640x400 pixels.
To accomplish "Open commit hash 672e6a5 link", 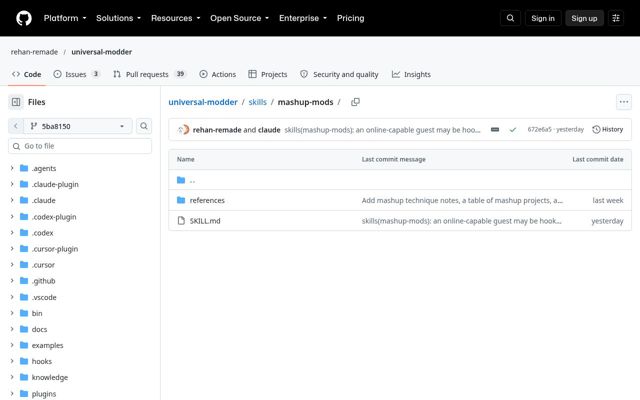I will [x=539, y=129].
